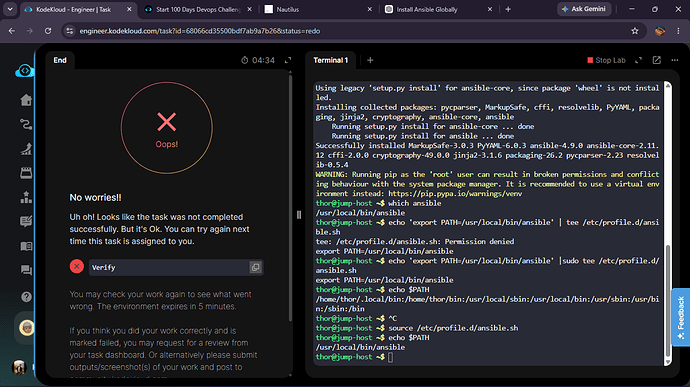This screenshot has height=387, width=690.
Task: View site information icon in address bar
Action: [x=70, y=31]
